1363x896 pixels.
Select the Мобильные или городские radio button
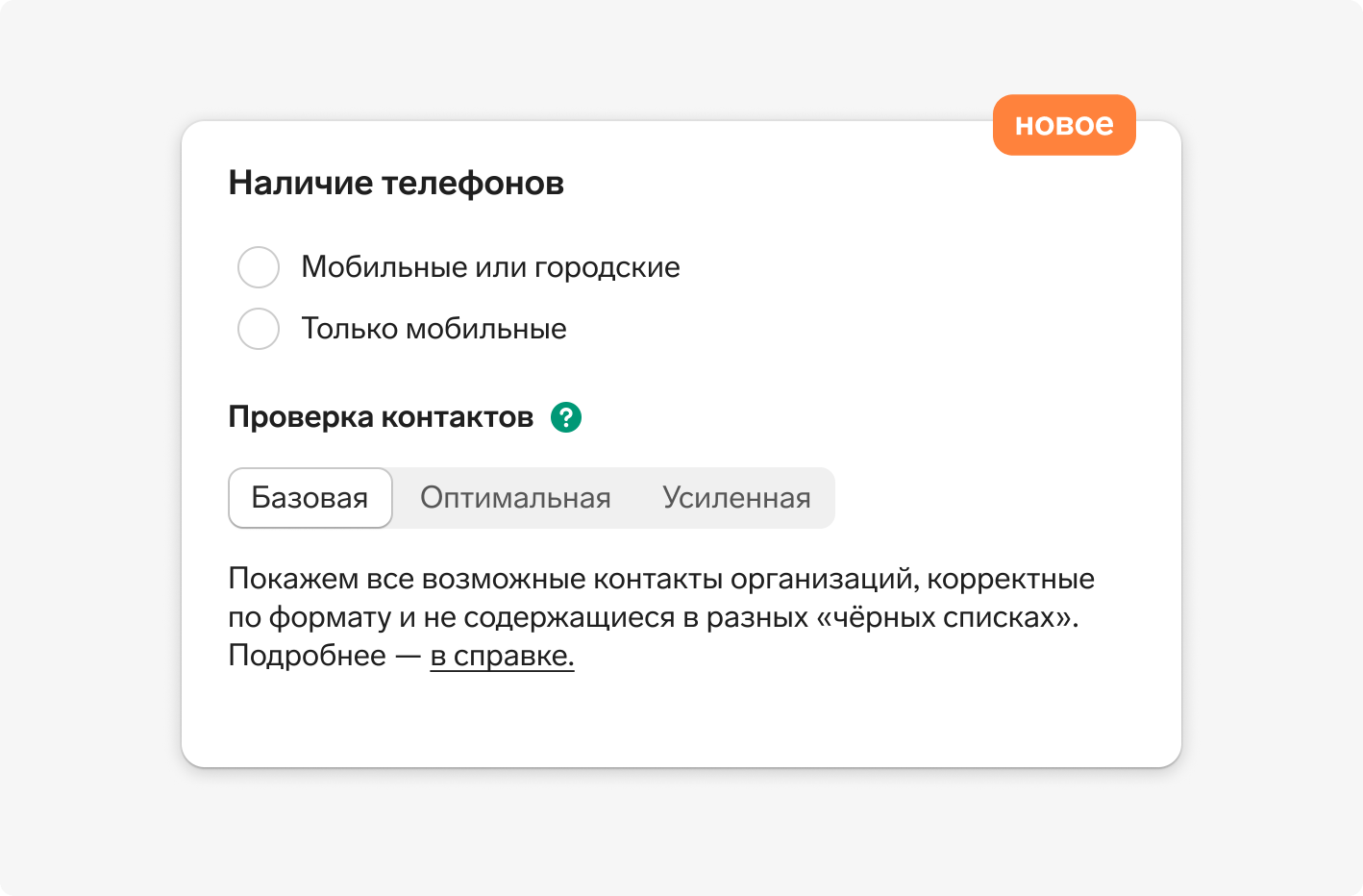259,267
